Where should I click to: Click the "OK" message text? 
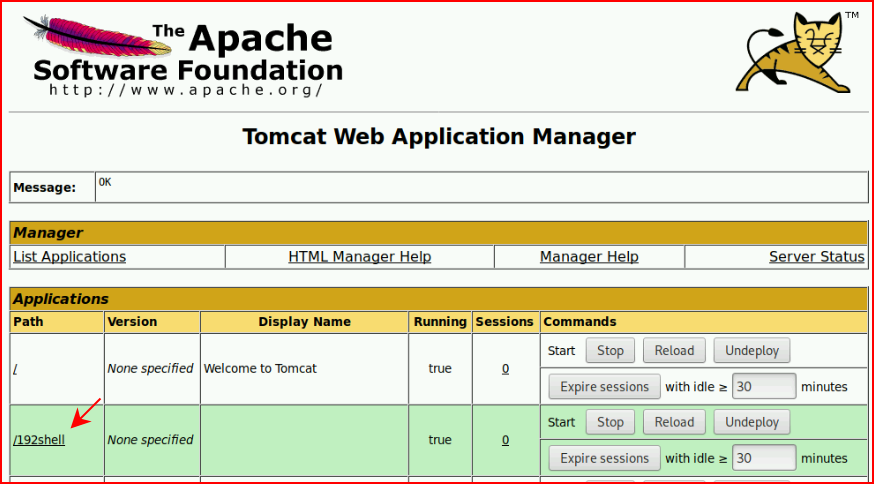(105, 182)
